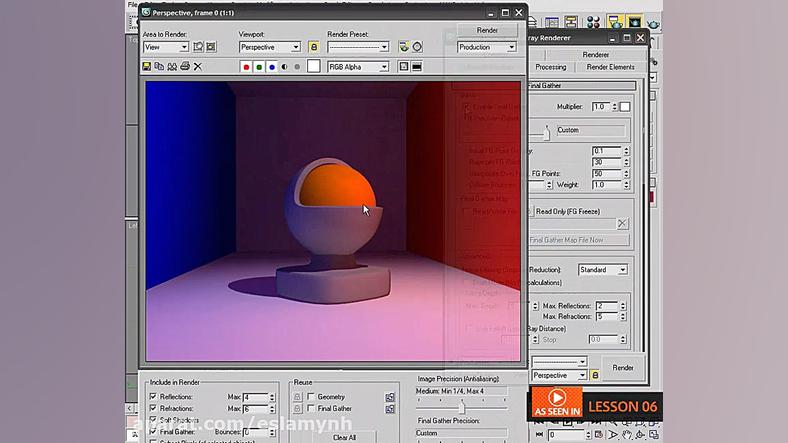The image size is (788, 443).
Task: Collapse the Final Gather rollout header
Action: coord(581,85)
